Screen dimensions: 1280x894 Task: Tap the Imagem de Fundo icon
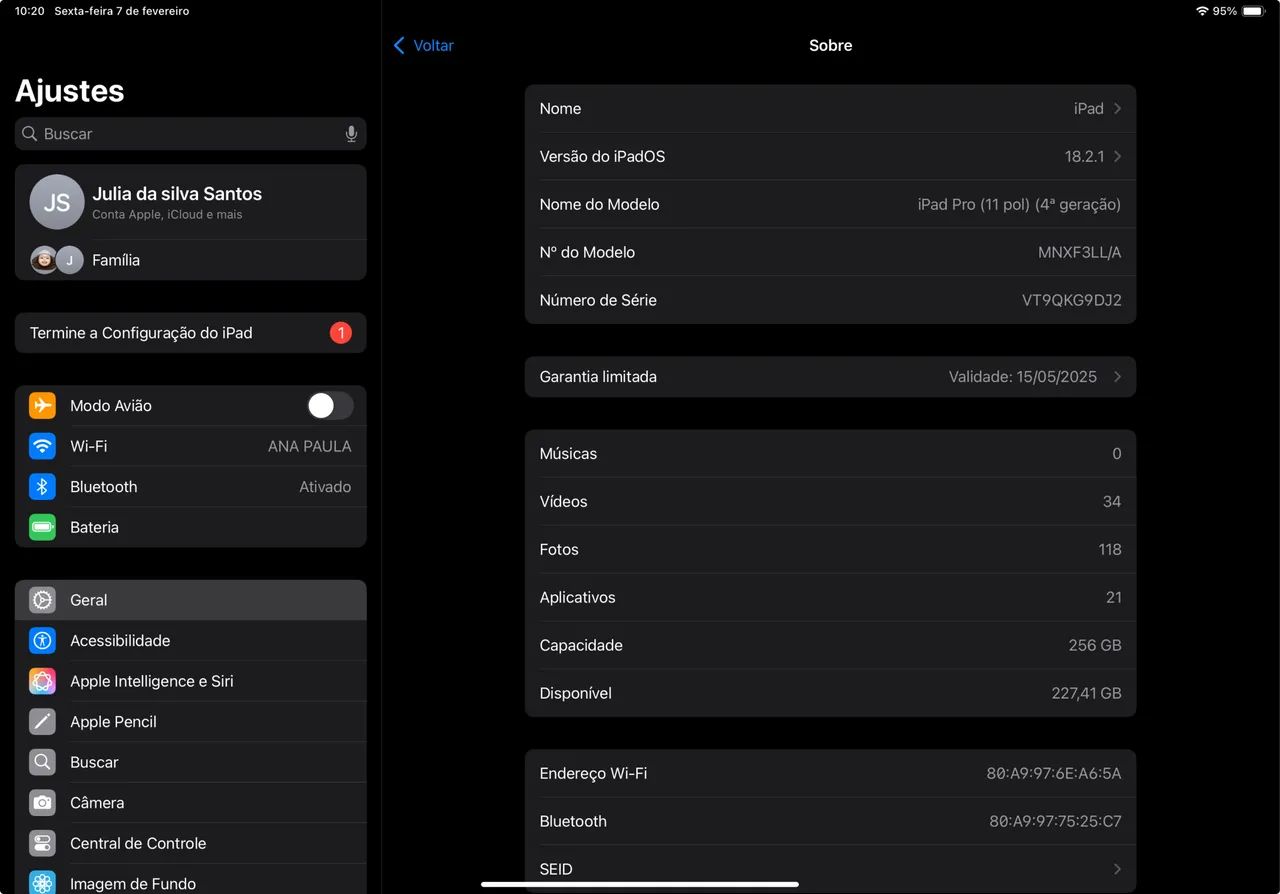tap(42, 883)
